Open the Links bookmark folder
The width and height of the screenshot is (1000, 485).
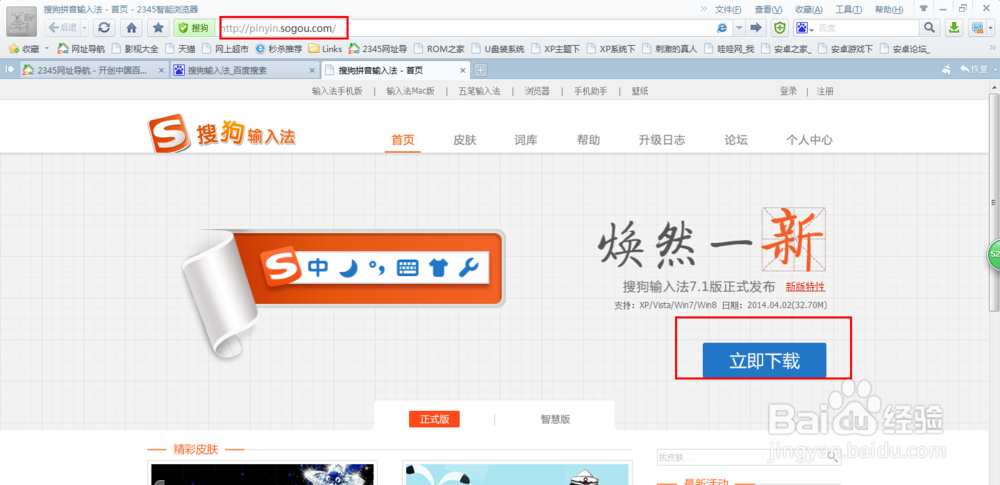coord(325,48)
